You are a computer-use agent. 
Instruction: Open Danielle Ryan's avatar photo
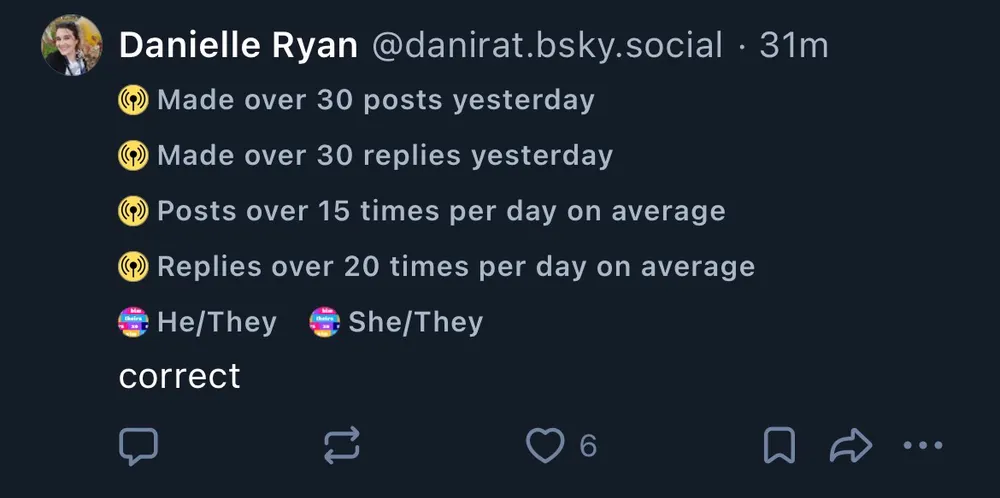pos(72,46)
